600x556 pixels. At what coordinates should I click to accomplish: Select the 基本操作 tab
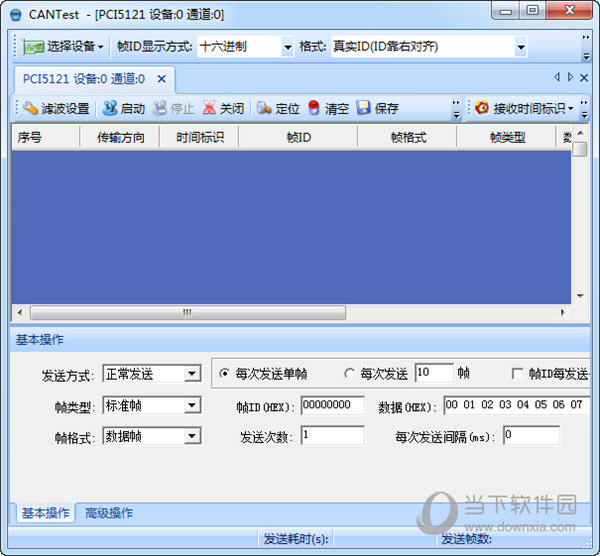(x=45, y=513)
